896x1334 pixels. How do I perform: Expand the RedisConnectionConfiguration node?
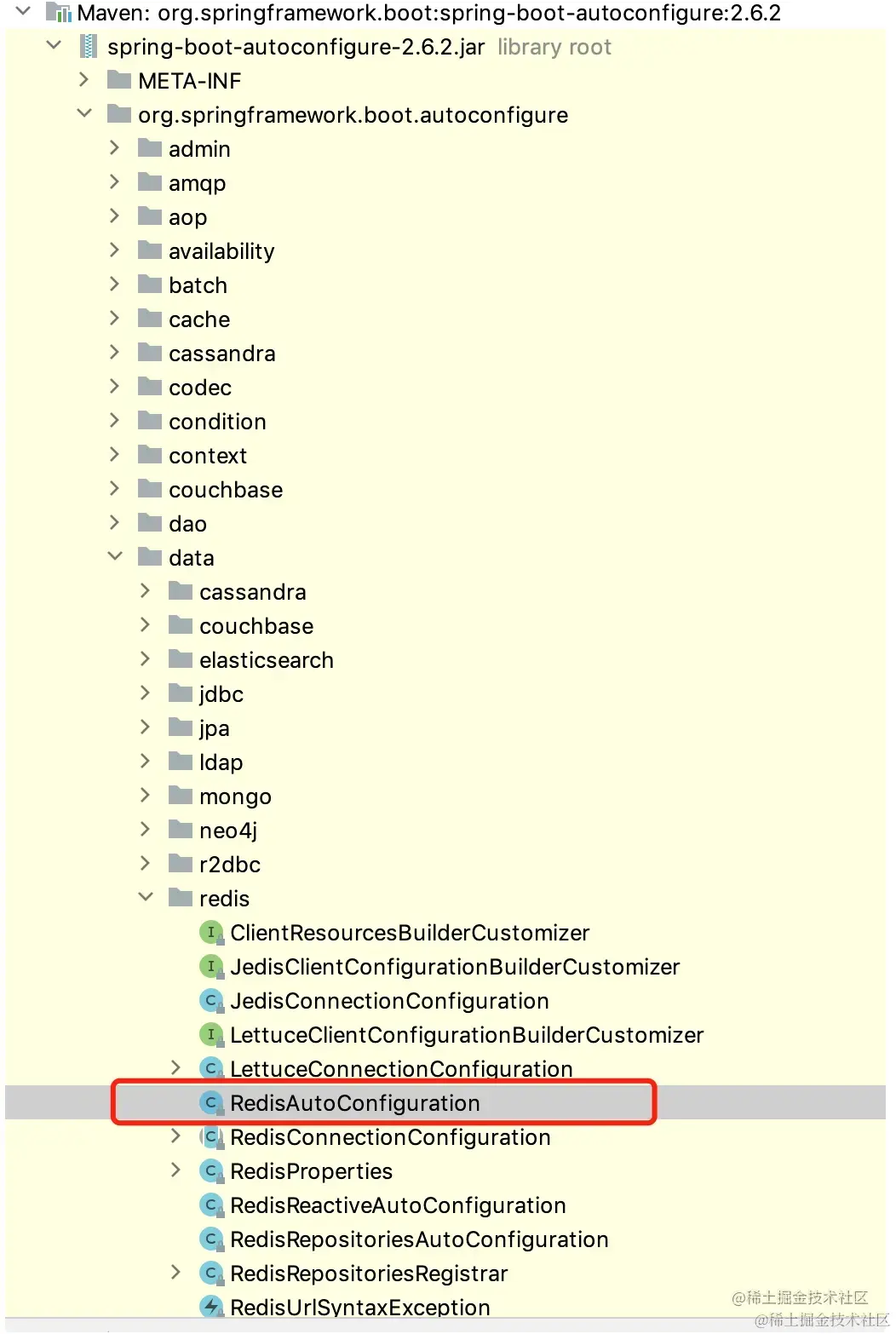[x=175, y=1136]
